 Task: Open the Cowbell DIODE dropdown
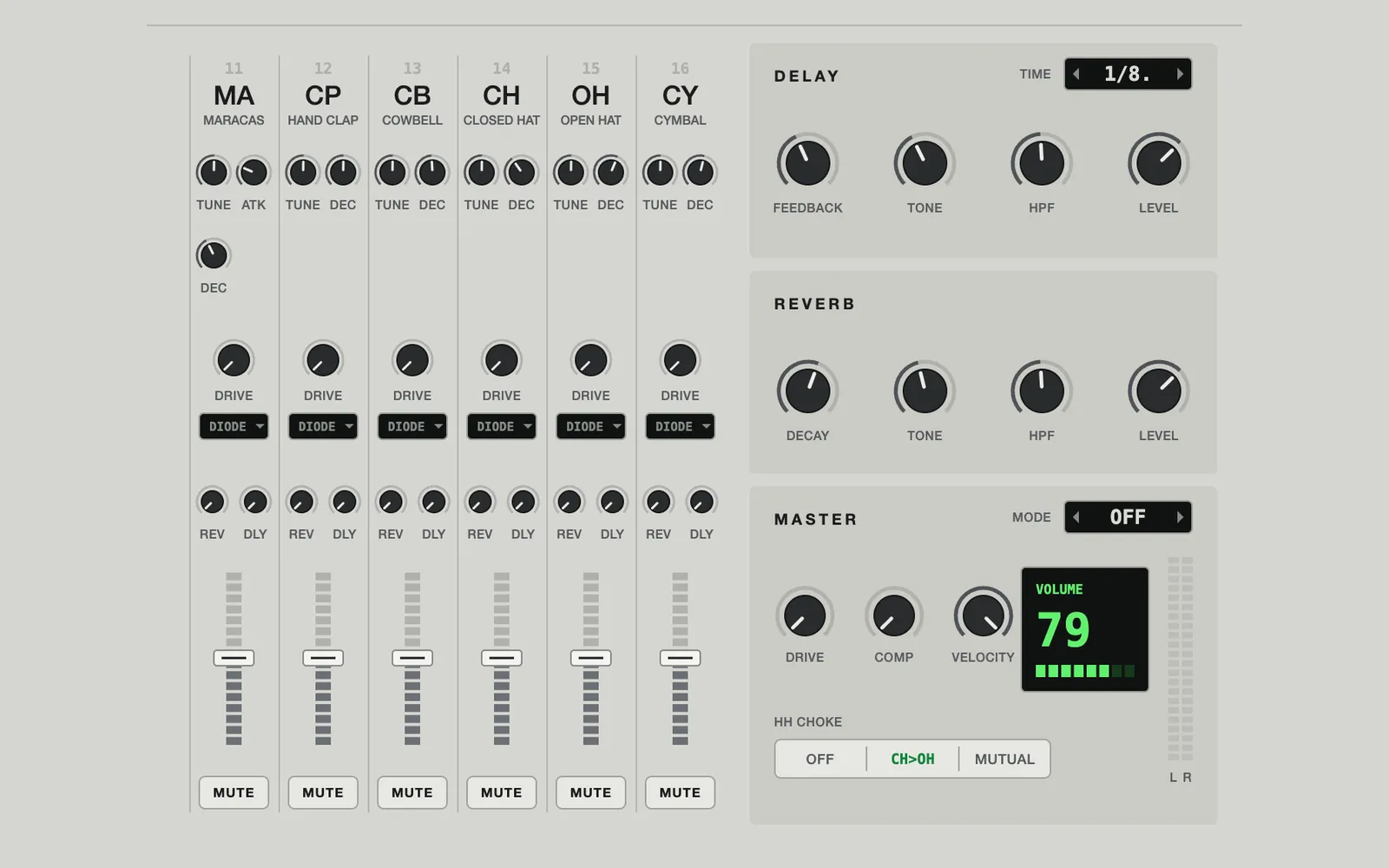pyautogui.click(x=412, y=426)
